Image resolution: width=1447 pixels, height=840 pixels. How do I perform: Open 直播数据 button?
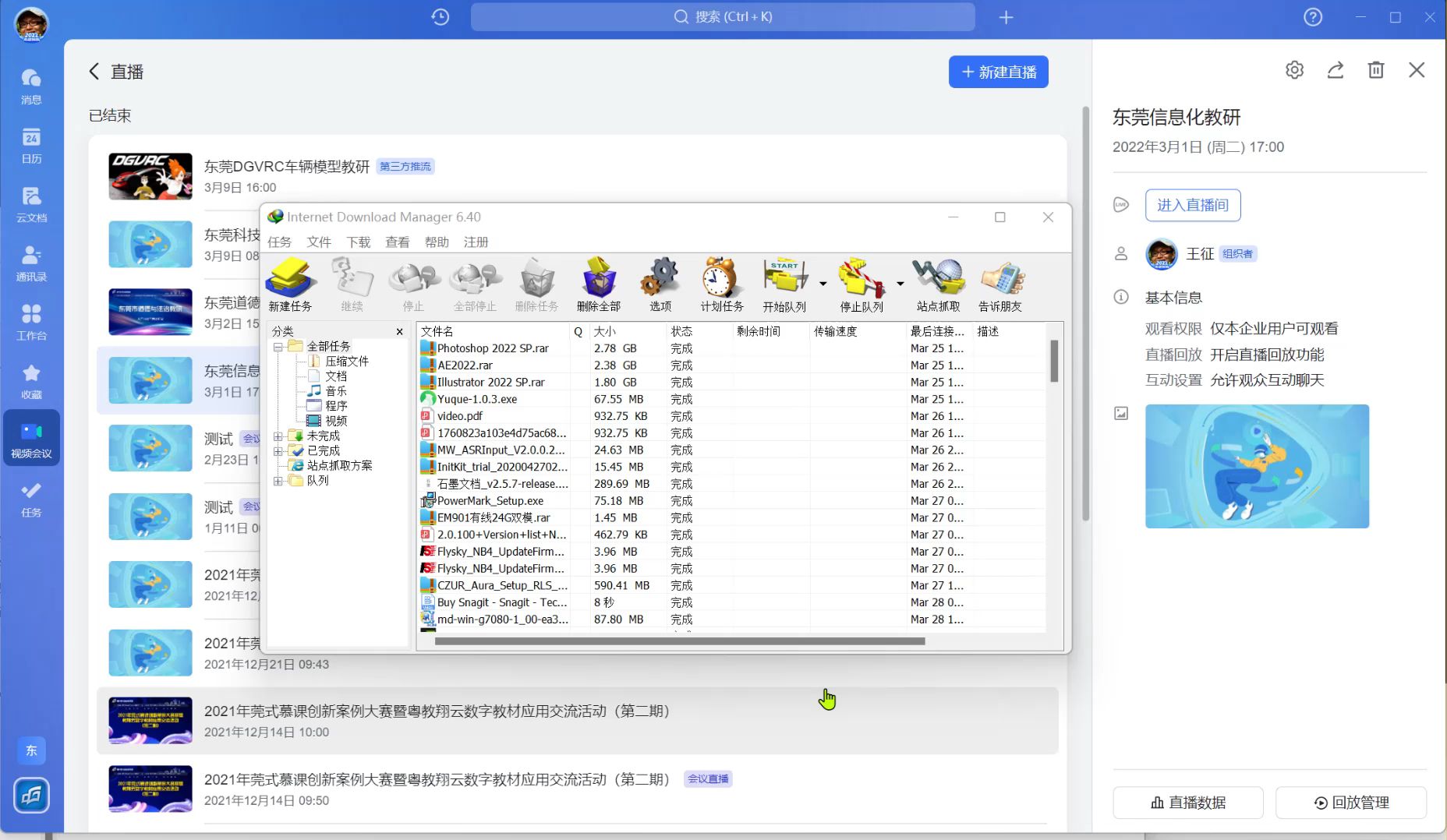pyautogui.click(x=1188, y=803)
